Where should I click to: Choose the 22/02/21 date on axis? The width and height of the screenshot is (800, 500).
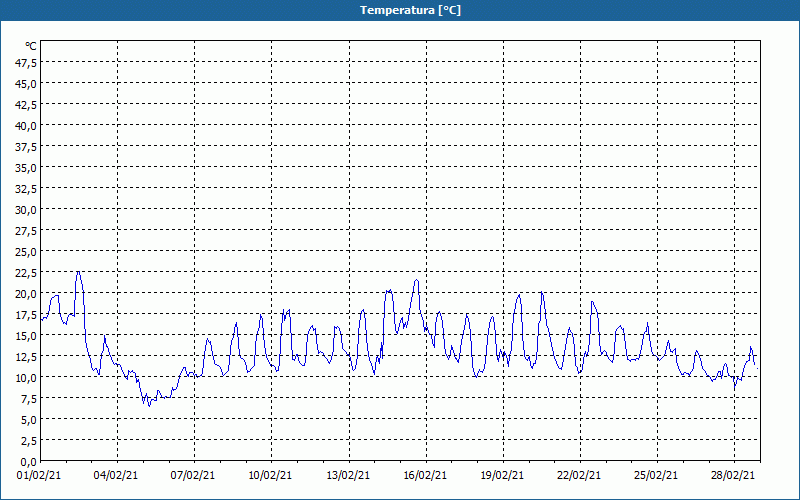coord(580,476)
